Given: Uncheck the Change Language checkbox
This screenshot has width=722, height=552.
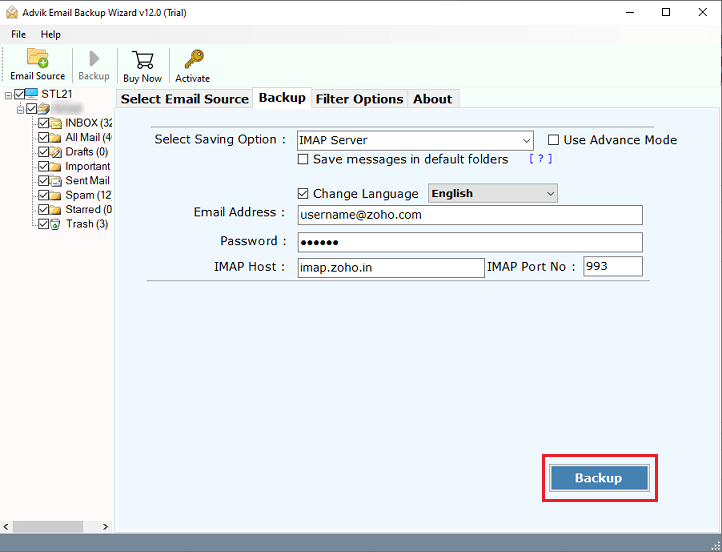Looking at the screenshot, I should click(303, 193).
